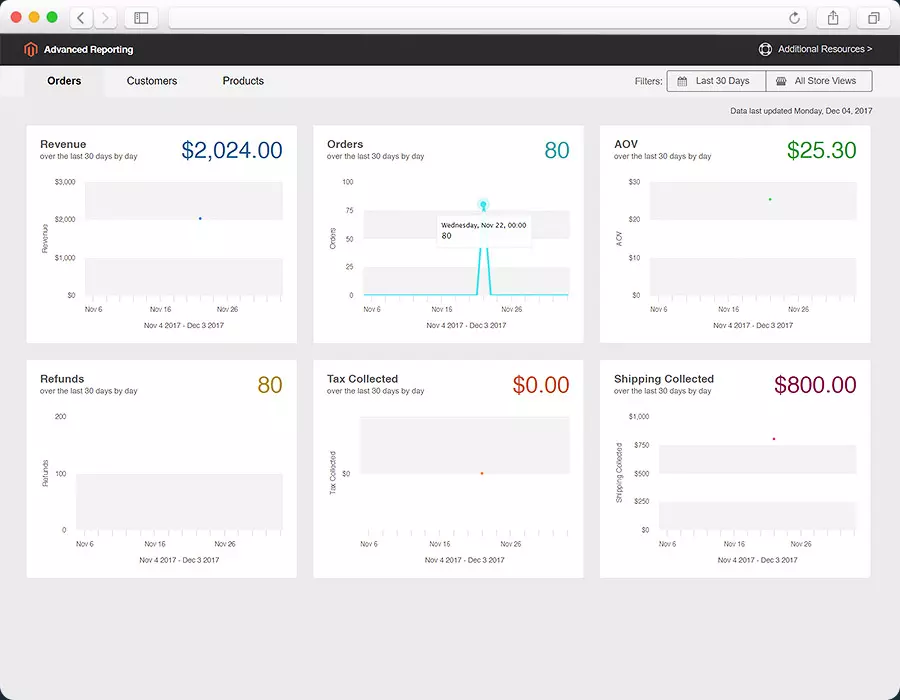Open the All Store Views filter
The width and height of the screenshot is (900, 700).
819,81
